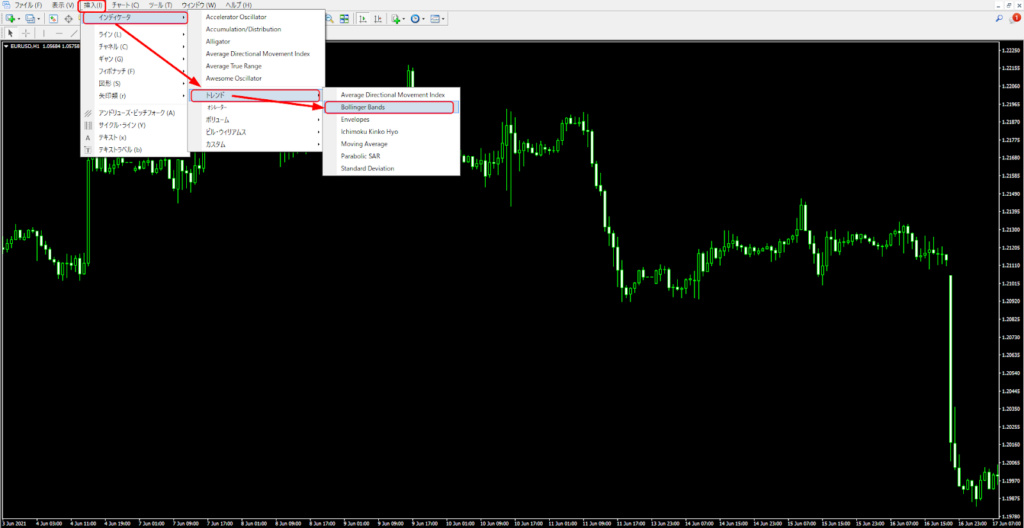Viewport: 1024px width, 528px height.
Task: Open the ファイル (F) menu
Action: click(28, 5)
